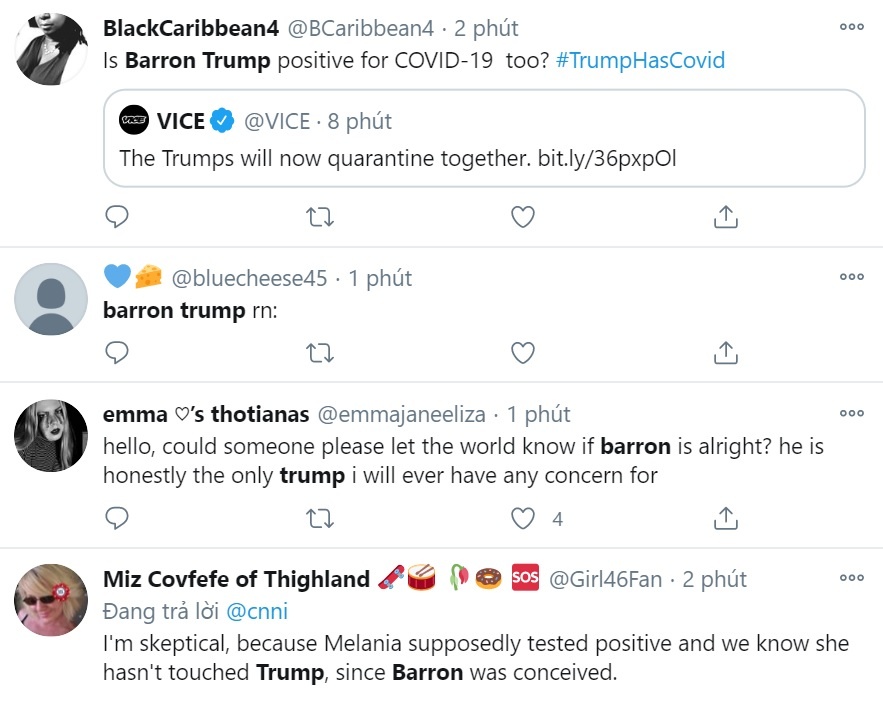Image resolution: width=883 pixels, height=701 pixels.
Task: Click the share icon under bluecheese45's tweet
Action: [725, 352]
